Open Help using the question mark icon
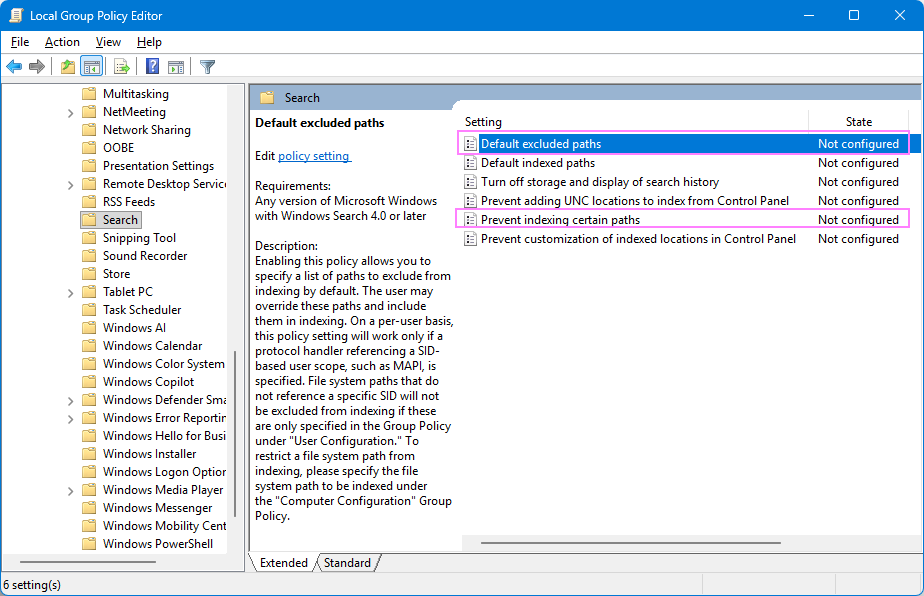This screenshot has width=924, height=596. click(150, 66)
